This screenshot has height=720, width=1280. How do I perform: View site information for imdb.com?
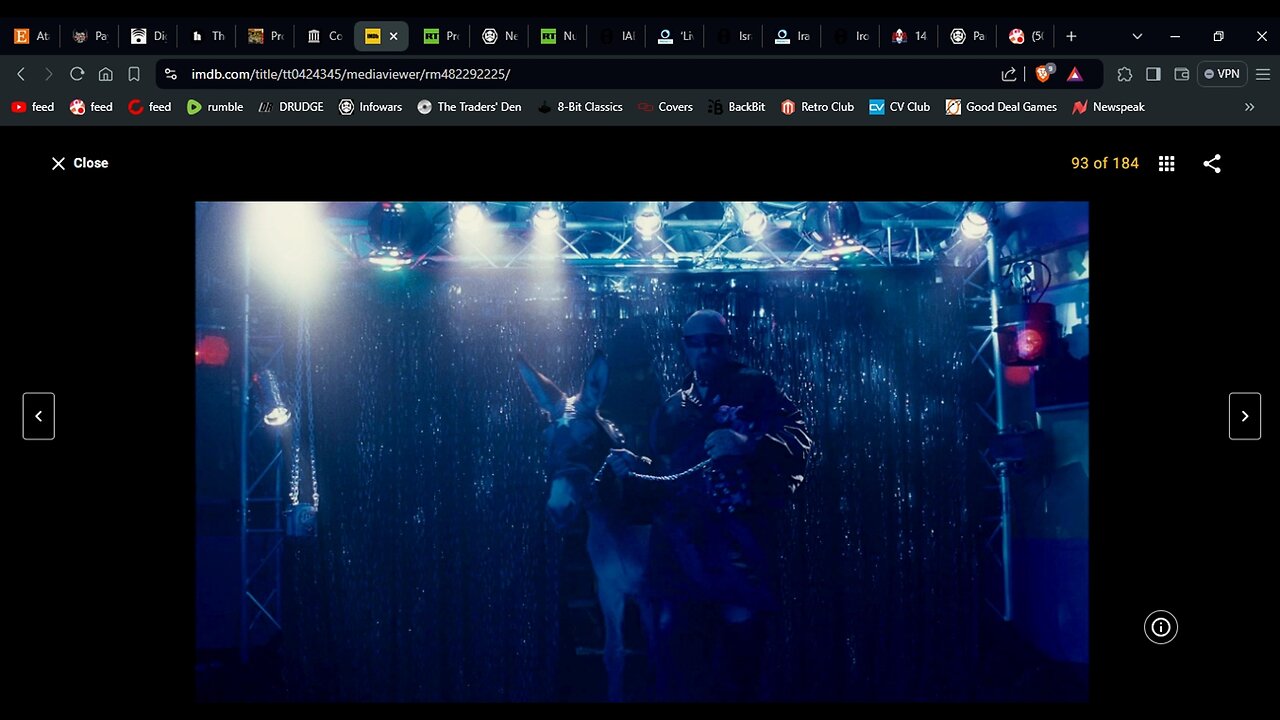(x=171, y=74)
